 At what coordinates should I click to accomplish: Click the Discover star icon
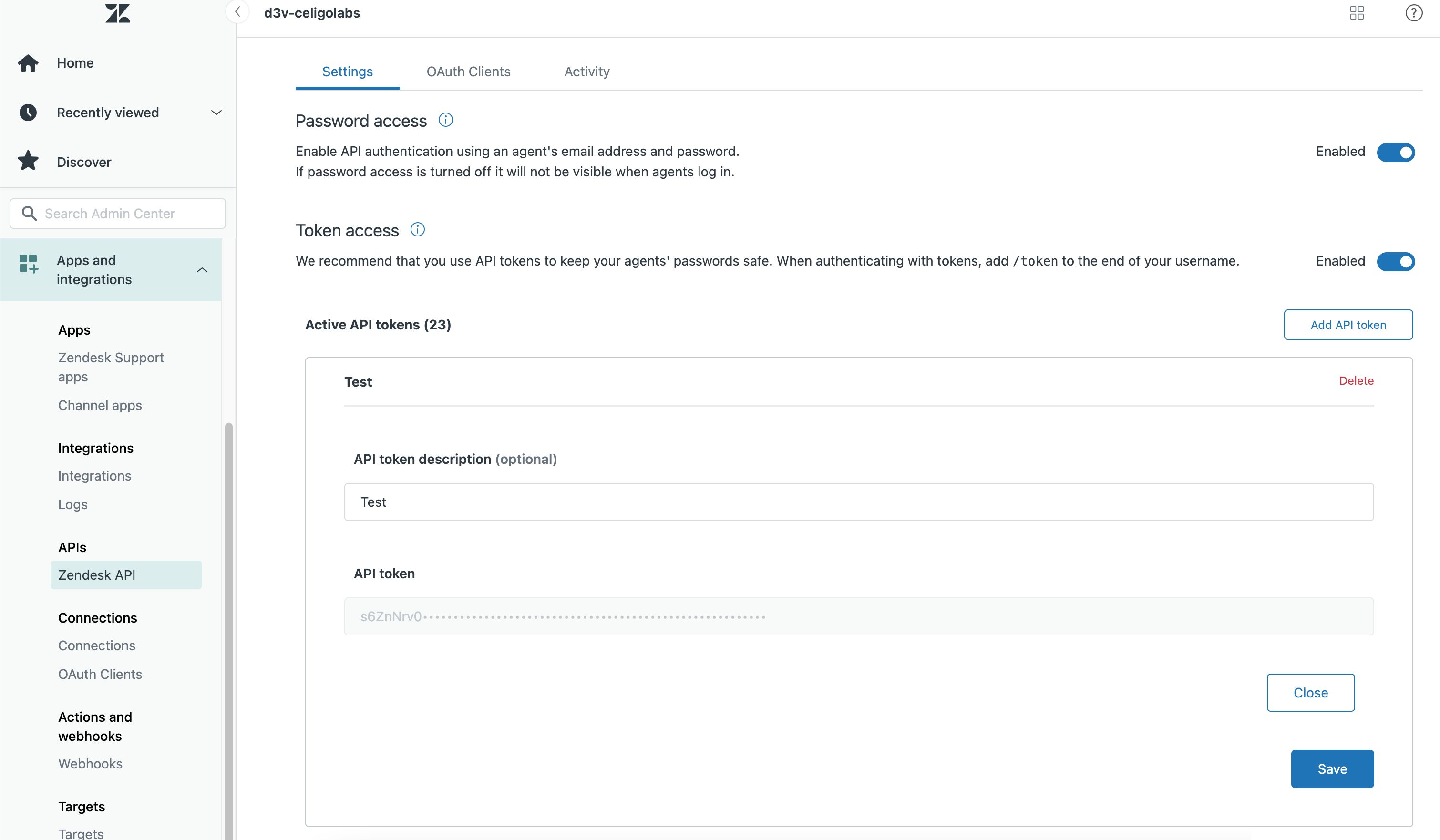point(28,161)
